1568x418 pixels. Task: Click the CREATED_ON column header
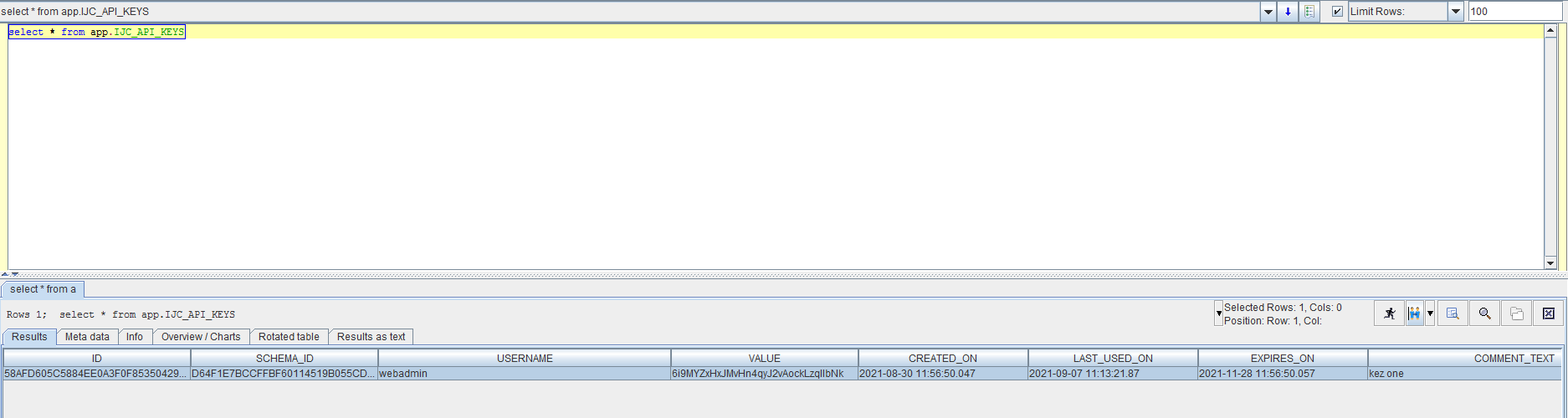coord(942,359)
